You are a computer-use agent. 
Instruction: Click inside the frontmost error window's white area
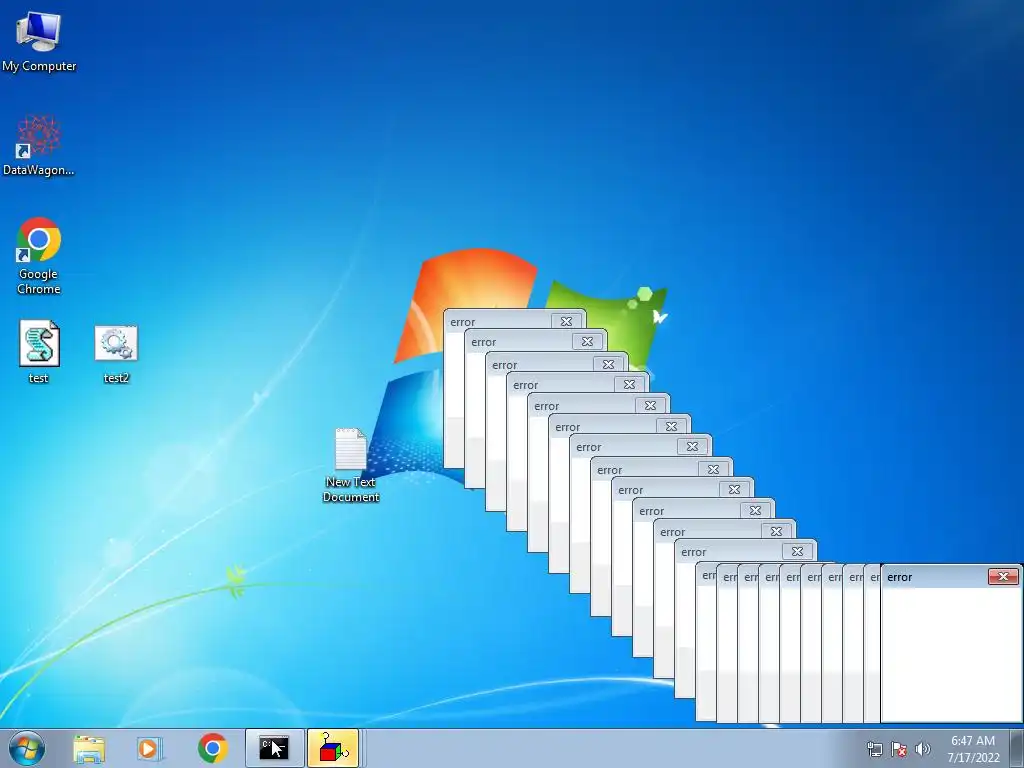coord(950,653)
